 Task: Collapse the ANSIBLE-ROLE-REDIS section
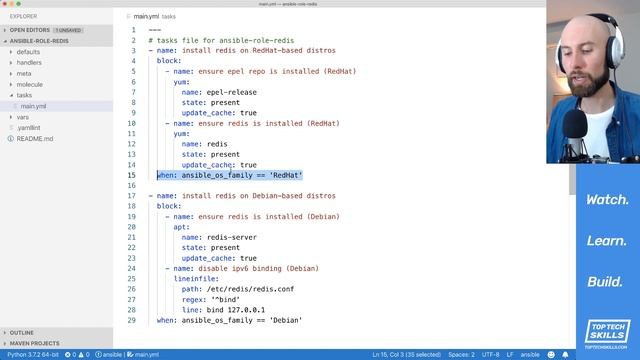tap(5, 41)
